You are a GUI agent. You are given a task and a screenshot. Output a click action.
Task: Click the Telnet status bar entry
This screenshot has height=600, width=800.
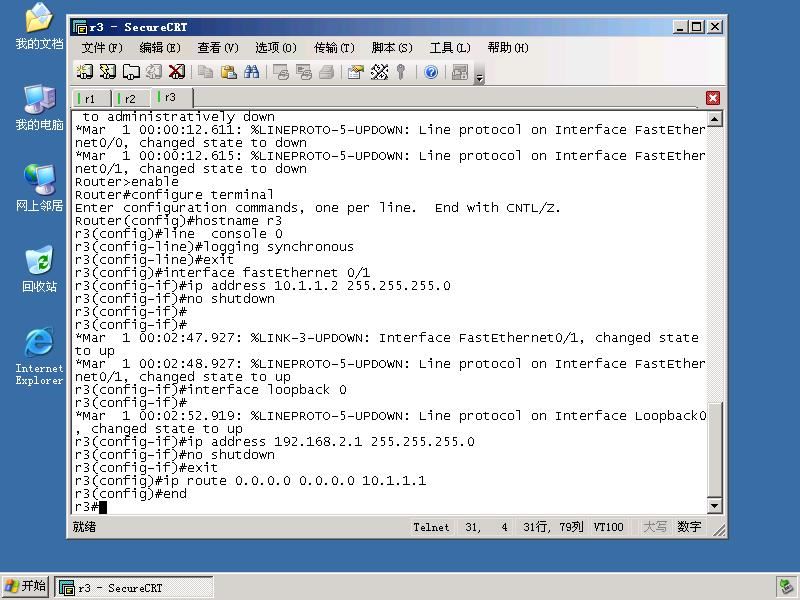point(431,527)
